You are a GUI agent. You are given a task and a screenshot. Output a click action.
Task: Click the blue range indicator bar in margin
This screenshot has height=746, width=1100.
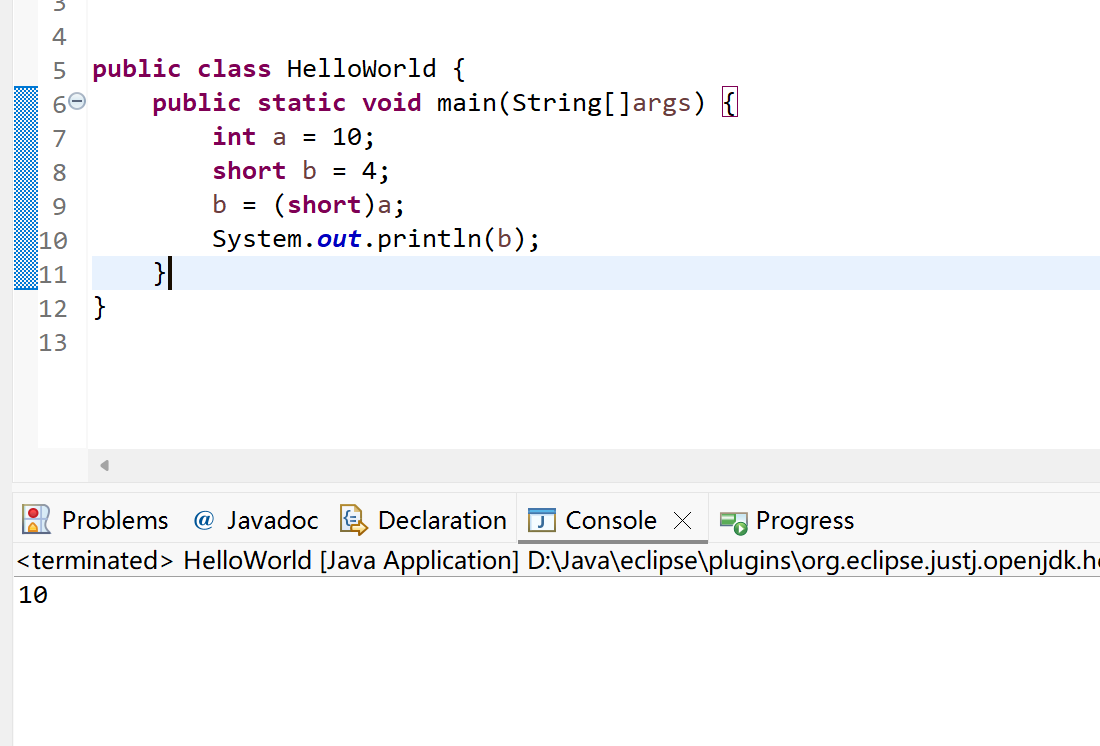tap(26, 188)
